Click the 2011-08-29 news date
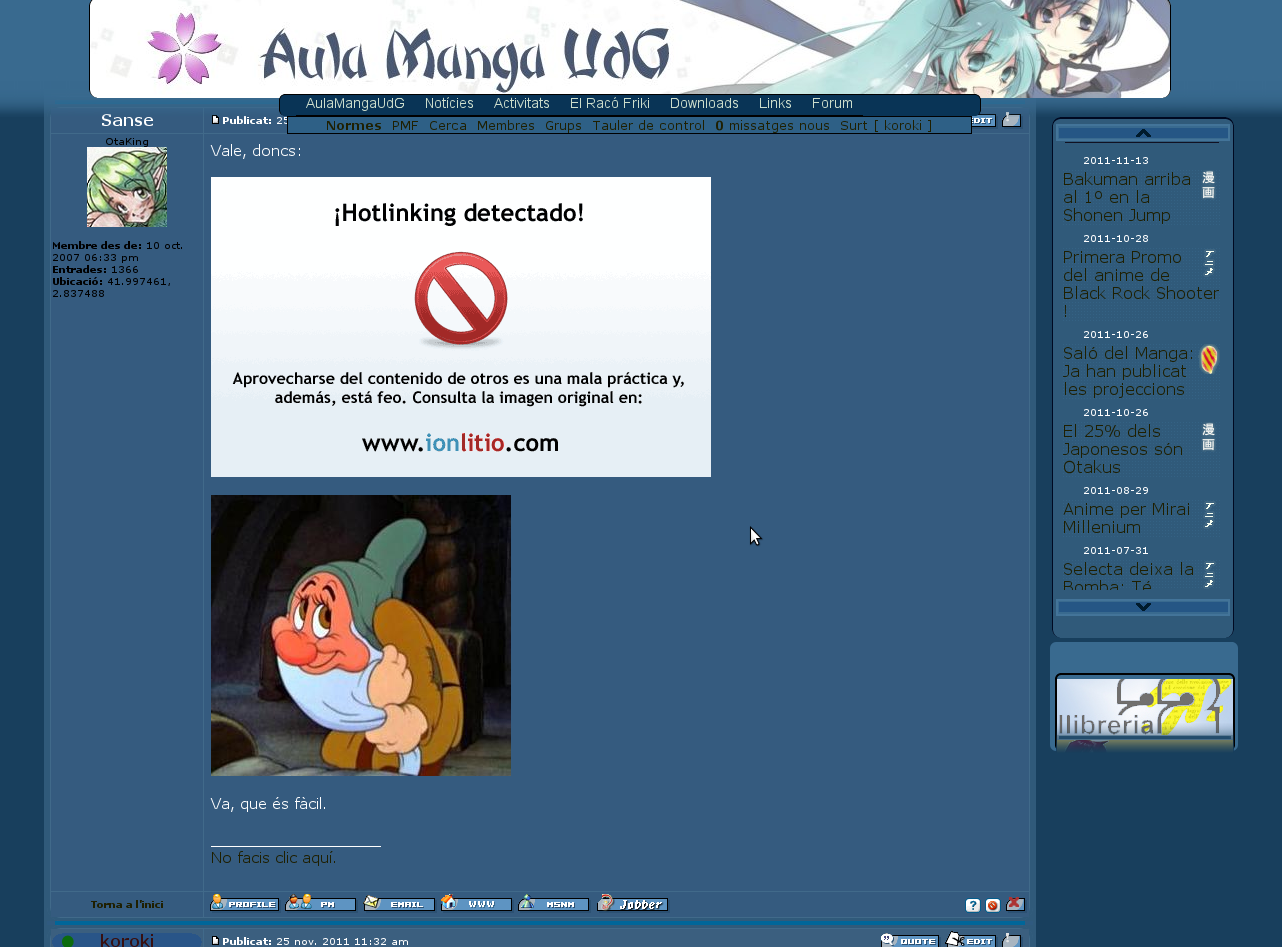Screen dimensions: 1282x947 (1116, 490)
